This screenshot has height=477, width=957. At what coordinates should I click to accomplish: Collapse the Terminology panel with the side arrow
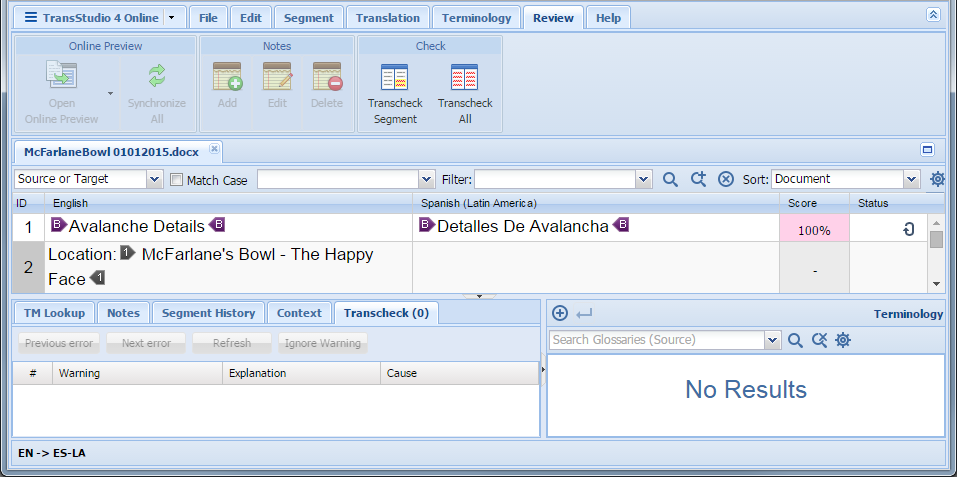pyautogui.click(x=543, y=368)
